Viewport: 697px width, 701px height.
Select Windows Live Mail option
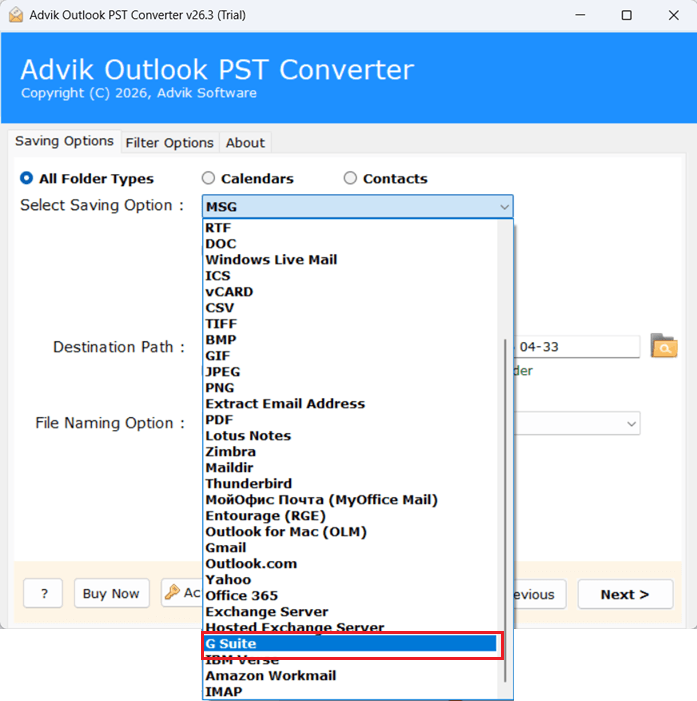350,260
